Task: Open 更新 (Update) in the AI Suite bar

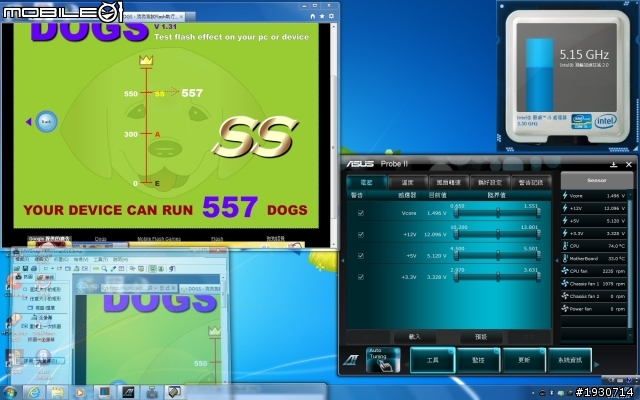Action: tap(524, 360)
